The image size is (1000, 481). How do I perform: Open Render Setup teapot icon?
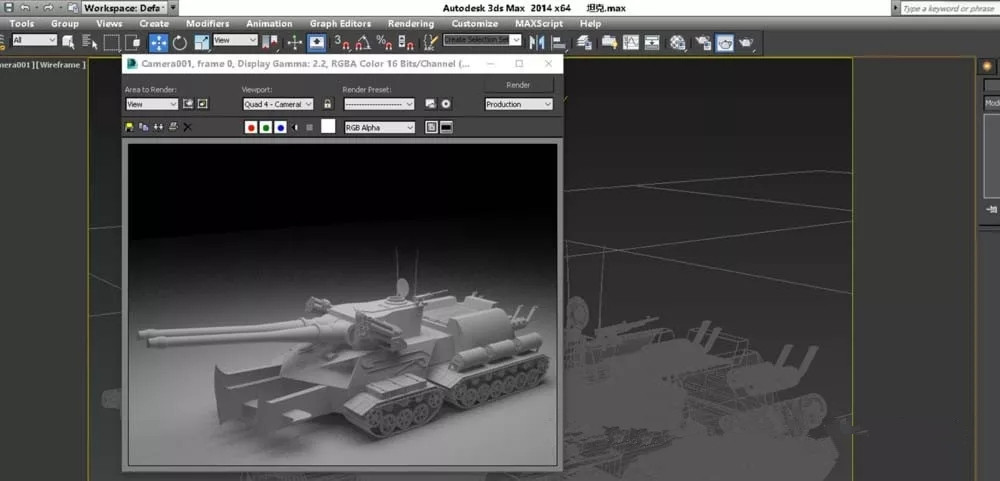(x=703, y=43)
